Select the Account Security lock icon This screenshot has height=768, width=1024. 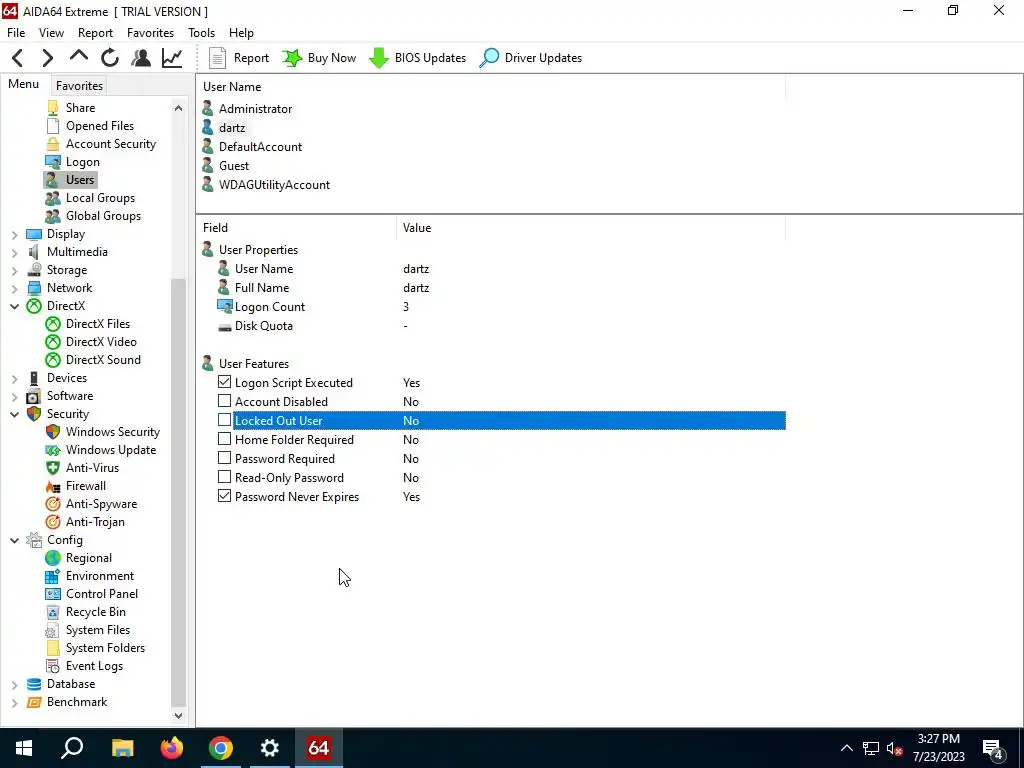53,144
